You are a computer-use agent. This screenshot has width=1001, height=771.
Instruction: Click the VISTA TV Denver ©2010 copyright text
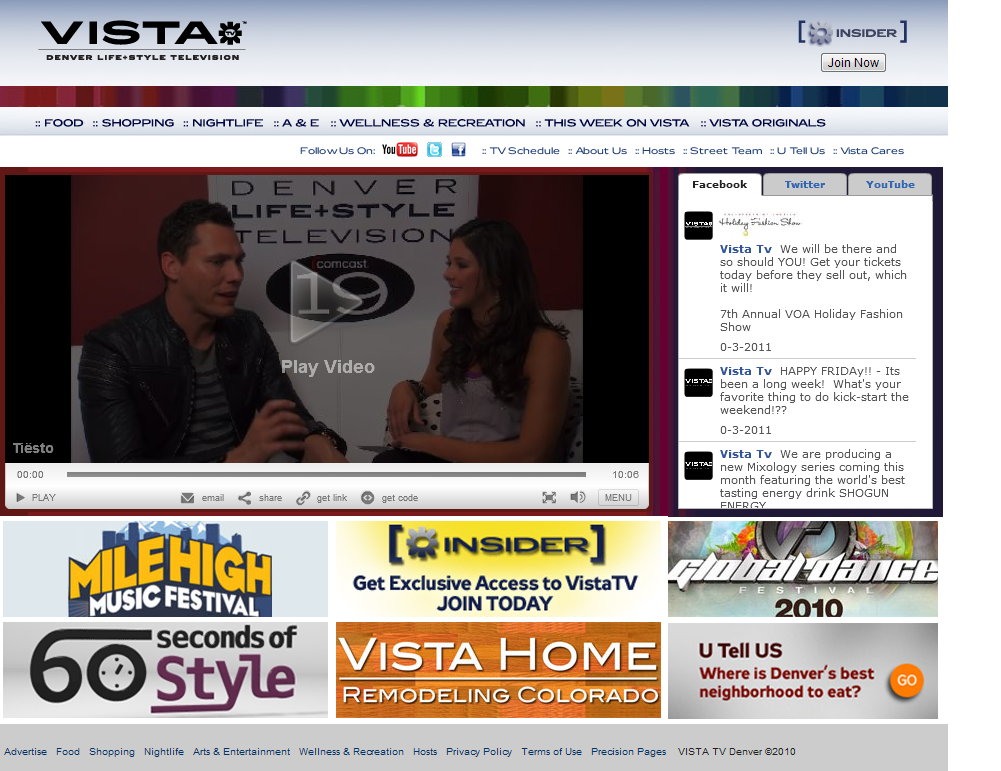pos(737,751)
